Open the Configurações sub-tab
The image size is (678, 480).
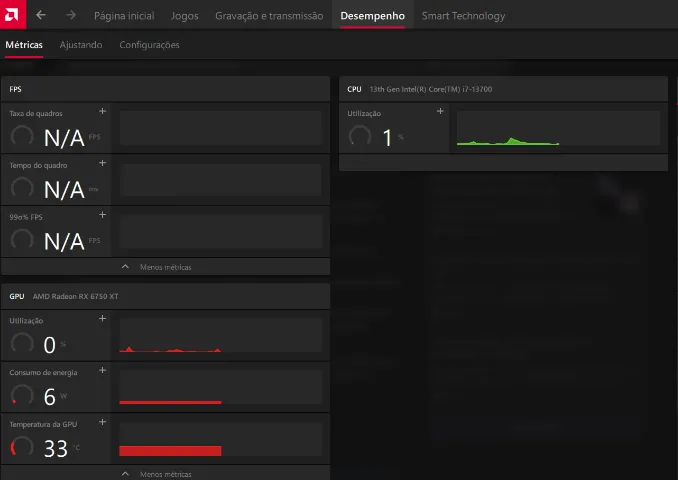tap(149, 45)
